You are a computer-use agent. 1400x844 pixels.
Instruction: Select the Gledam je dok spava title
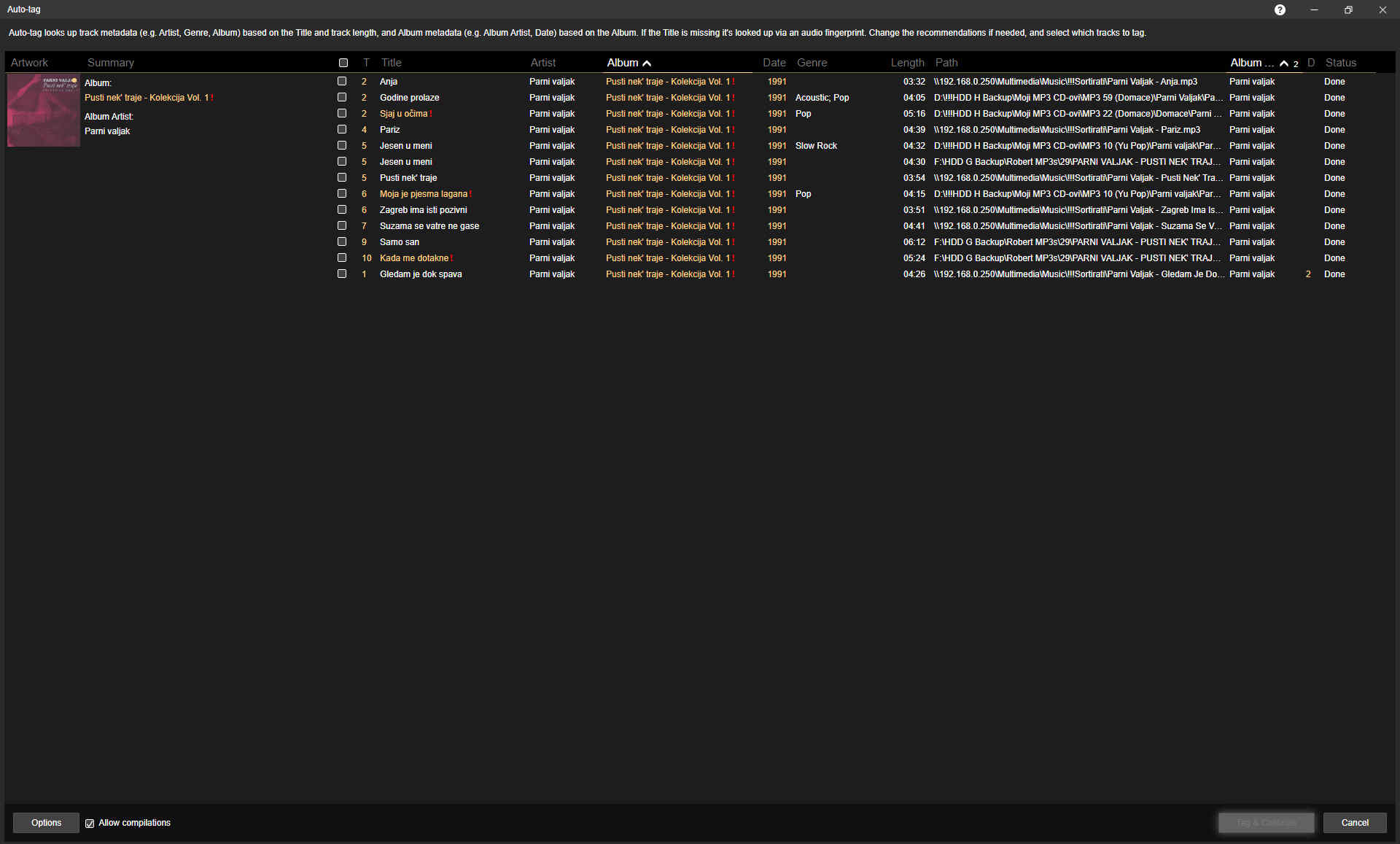(x=420, y=274)
